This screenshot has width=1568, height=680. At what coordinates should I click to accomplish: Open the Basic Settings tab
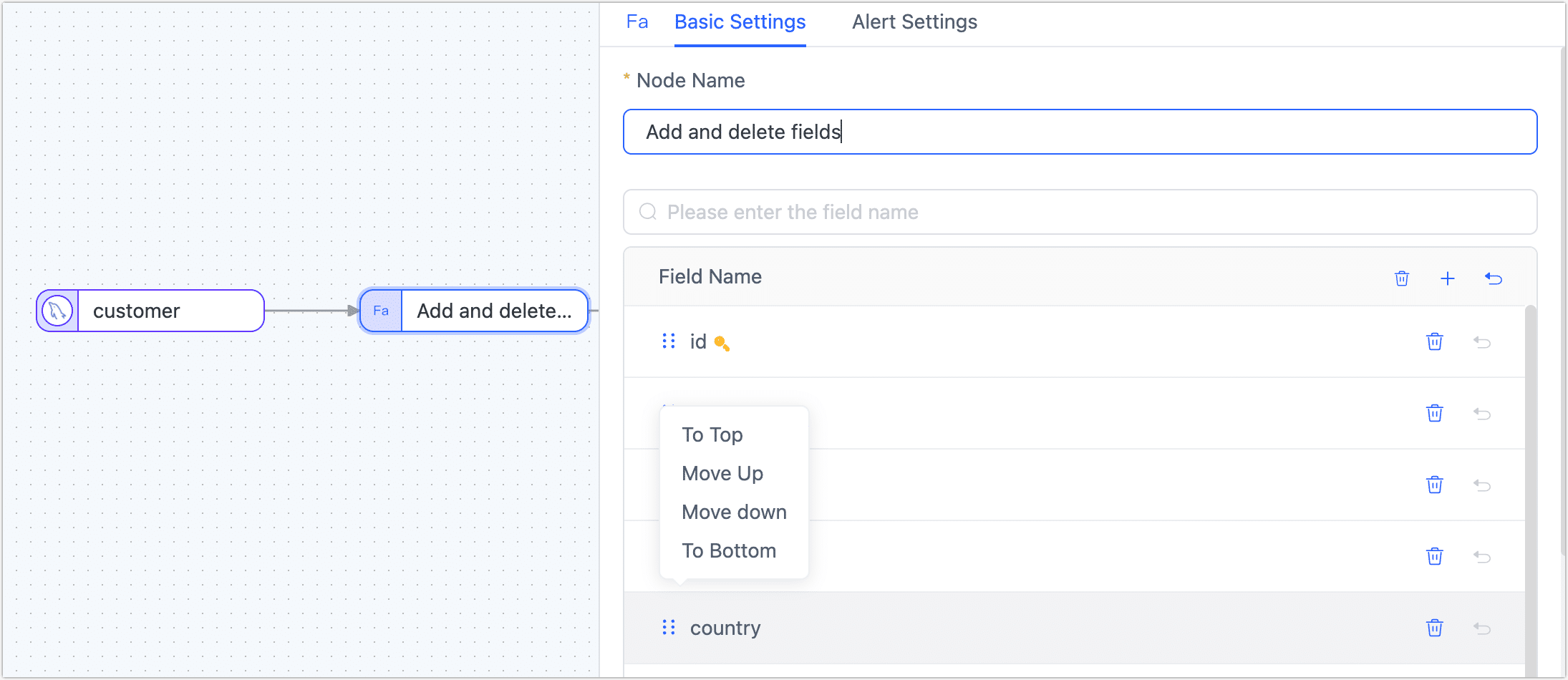(x=740, y=22)
